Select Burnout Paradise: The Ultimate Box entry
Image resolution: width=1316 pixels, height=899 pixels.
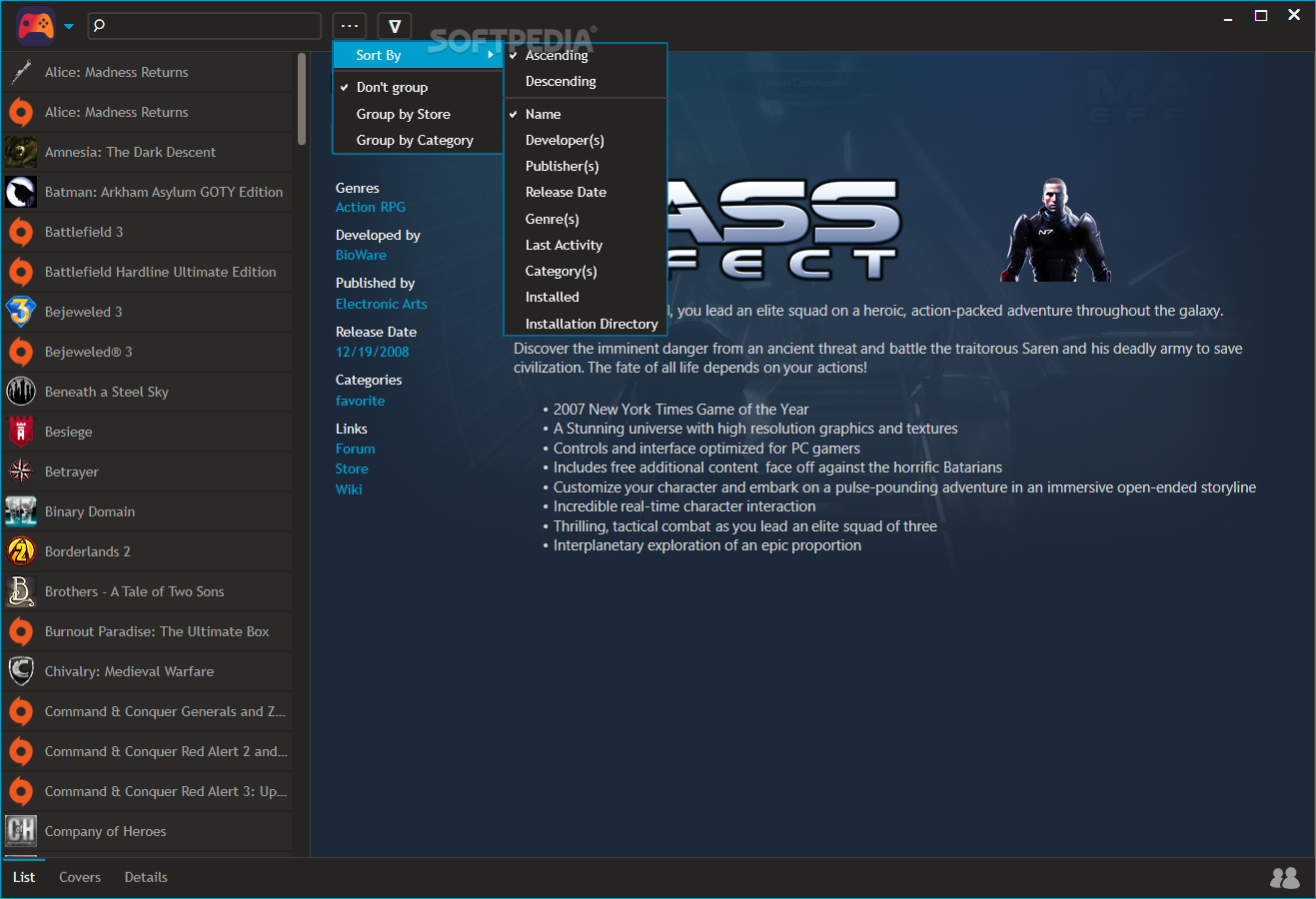point(148,631)
